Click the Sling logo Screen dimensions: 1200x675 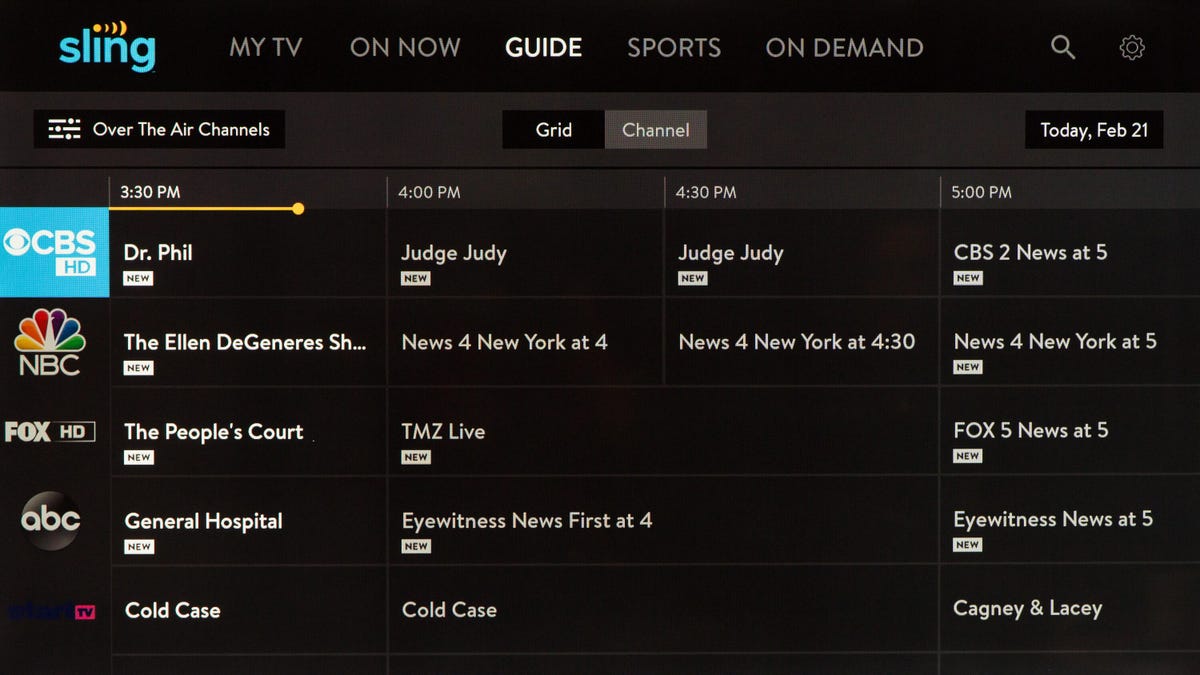pyautogui.click(x=107, y=46)
